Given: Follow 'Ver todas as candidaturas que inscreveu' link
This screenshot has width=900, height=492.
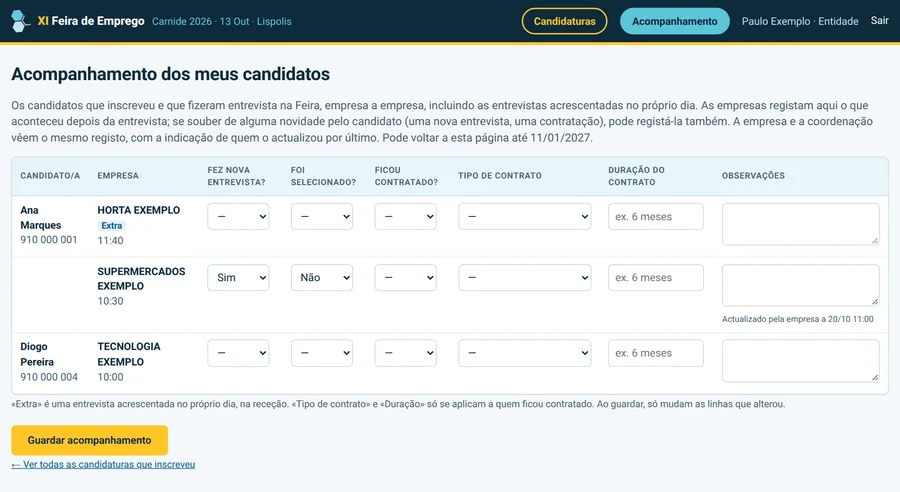Looking at the screenshot, I should point(103,464).
